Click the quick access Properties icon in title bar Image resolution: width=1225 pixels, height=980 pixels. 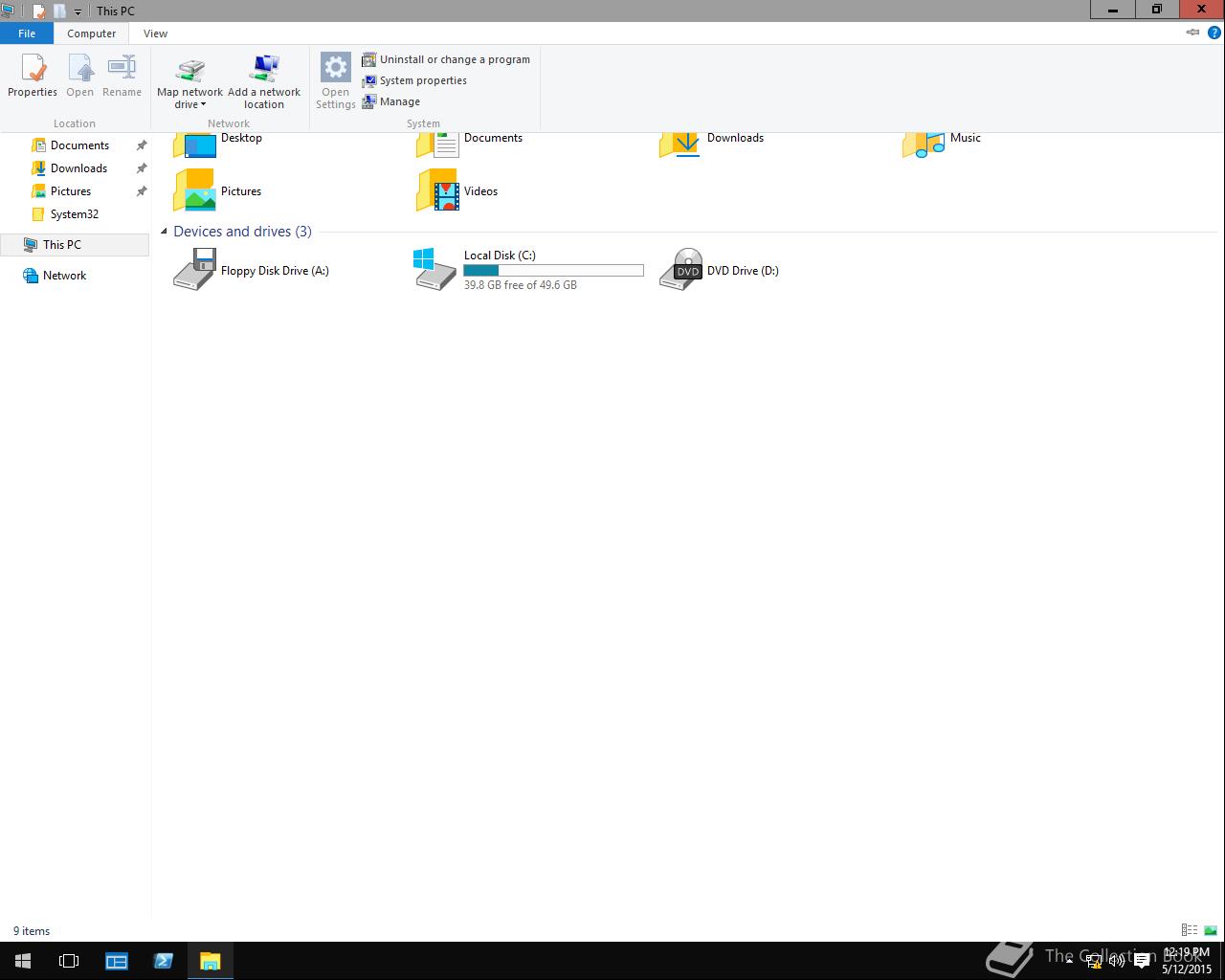(39, 11)
